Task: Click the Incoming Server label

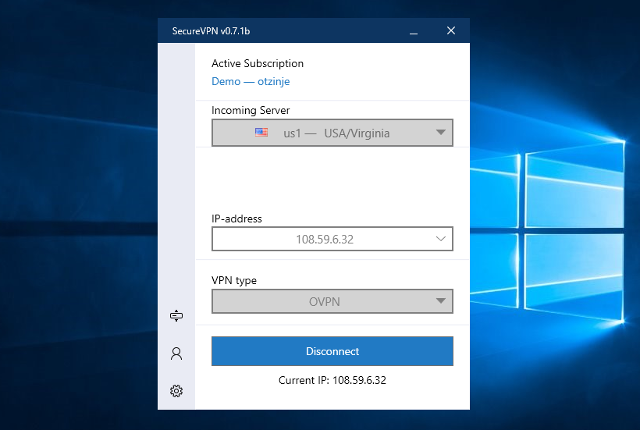Action: (x=251, y=110)
